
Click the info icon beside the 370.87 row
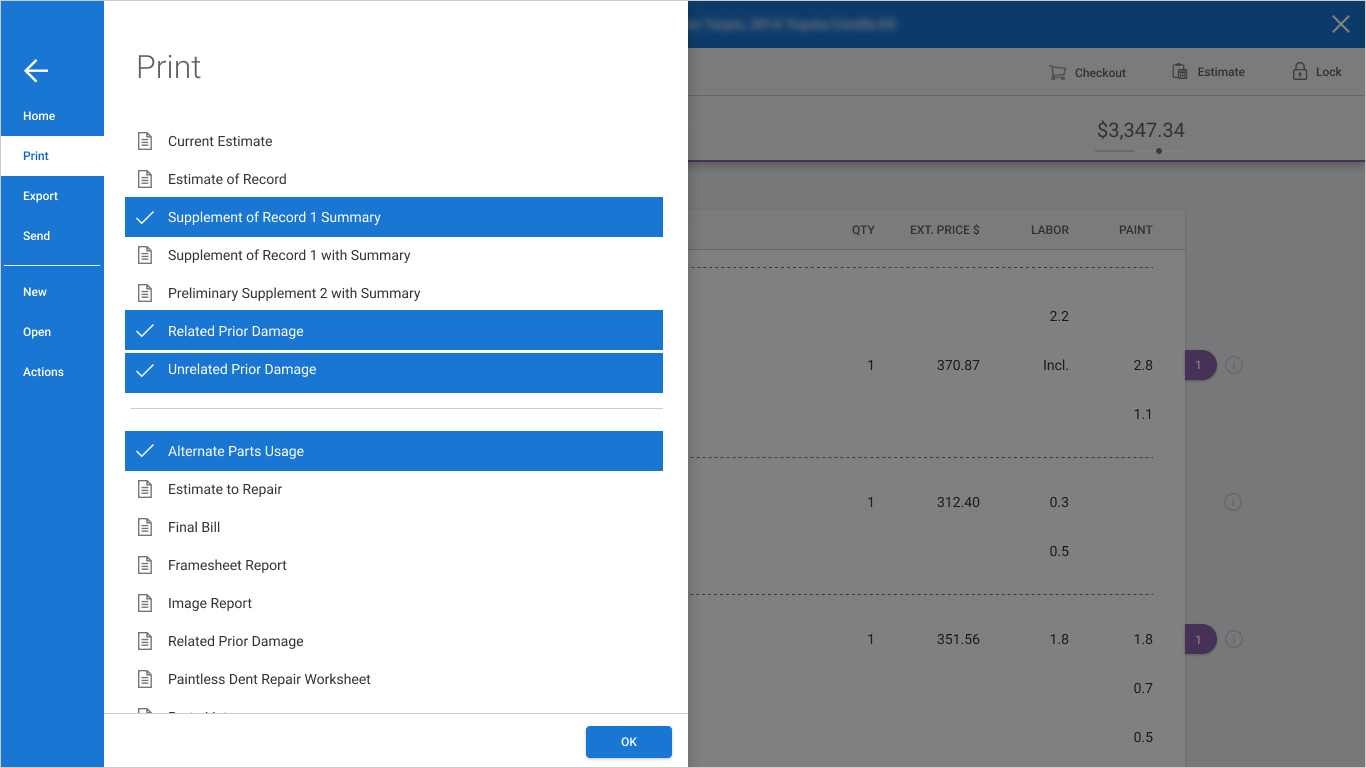[1233, 365]
